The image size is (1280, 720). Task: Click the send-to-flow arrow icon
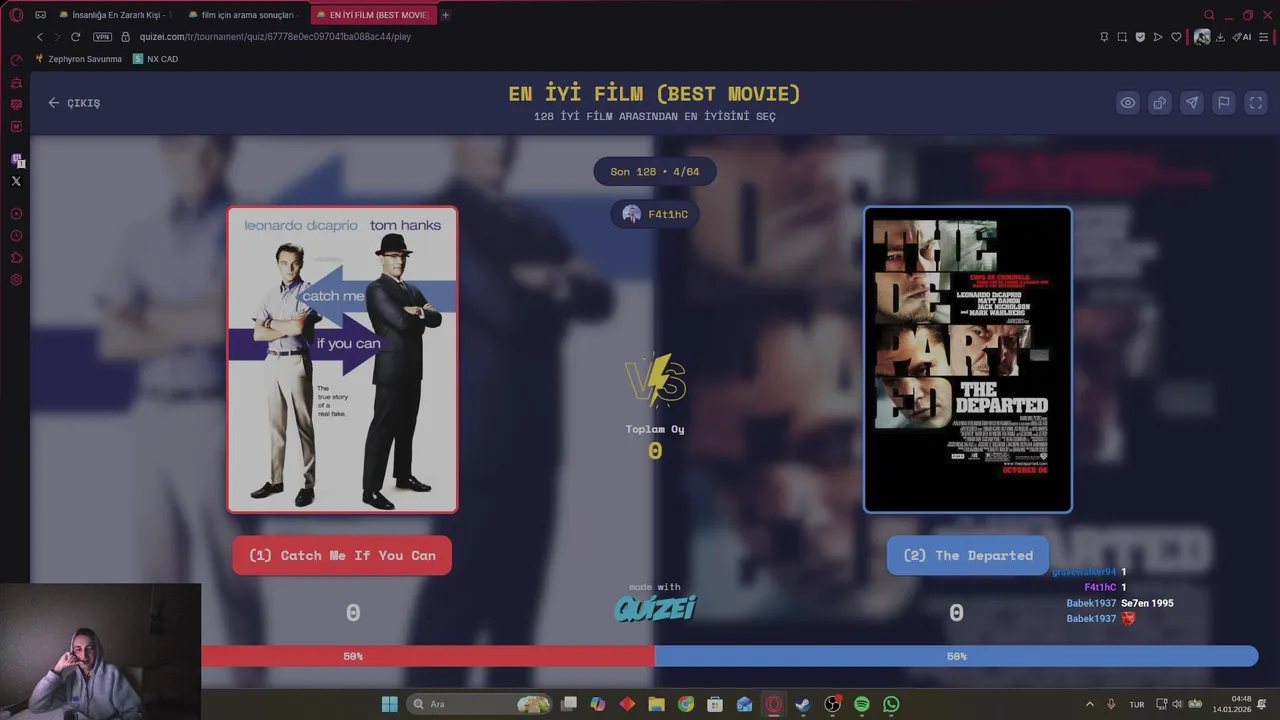coord(1158,37)
